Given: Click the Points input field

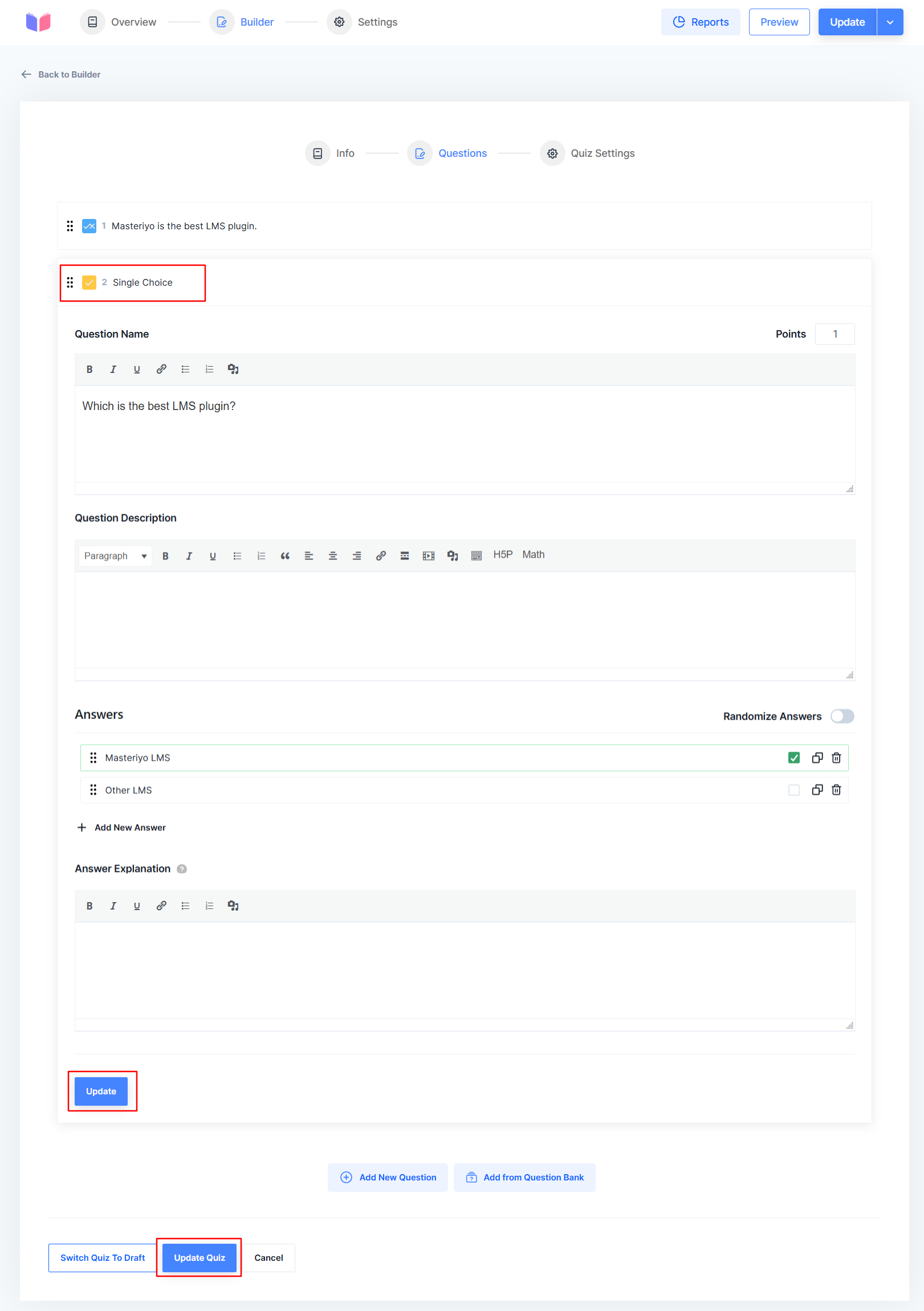Looking at the screenshot, I should tap(835, 334).
